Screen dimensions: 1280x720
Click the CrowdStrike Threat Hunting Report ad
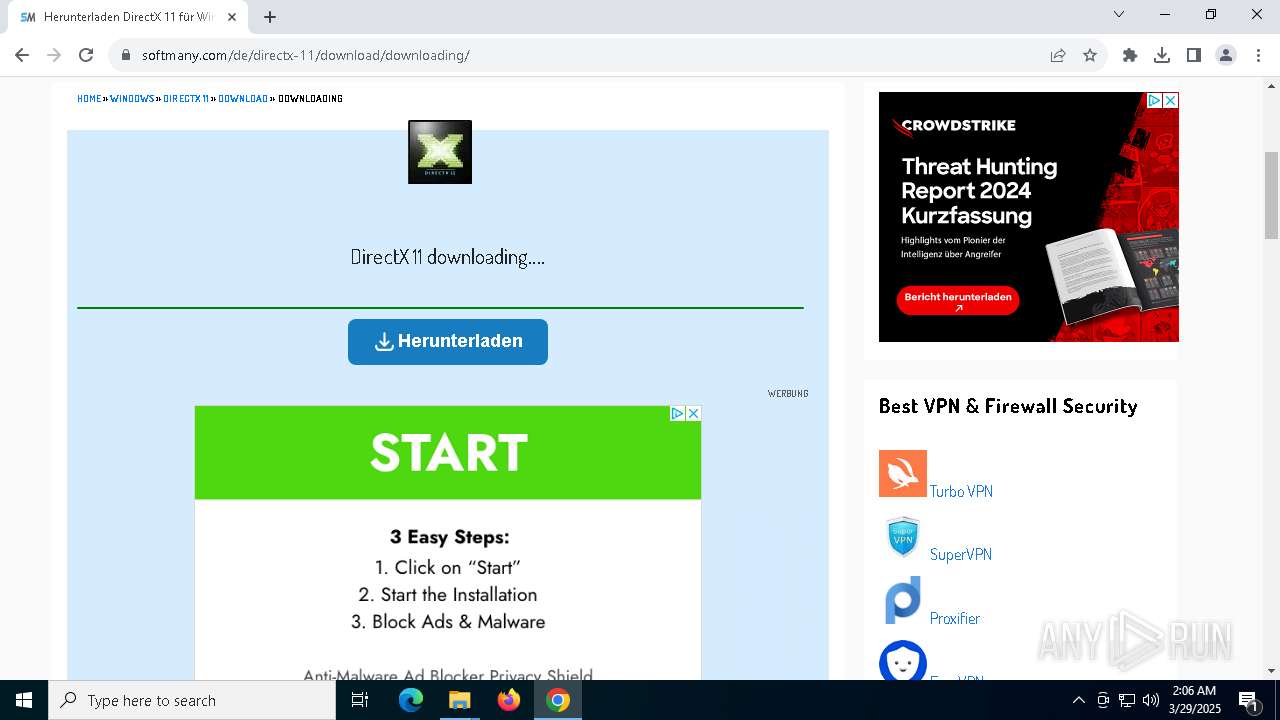tap(1029, 217)
